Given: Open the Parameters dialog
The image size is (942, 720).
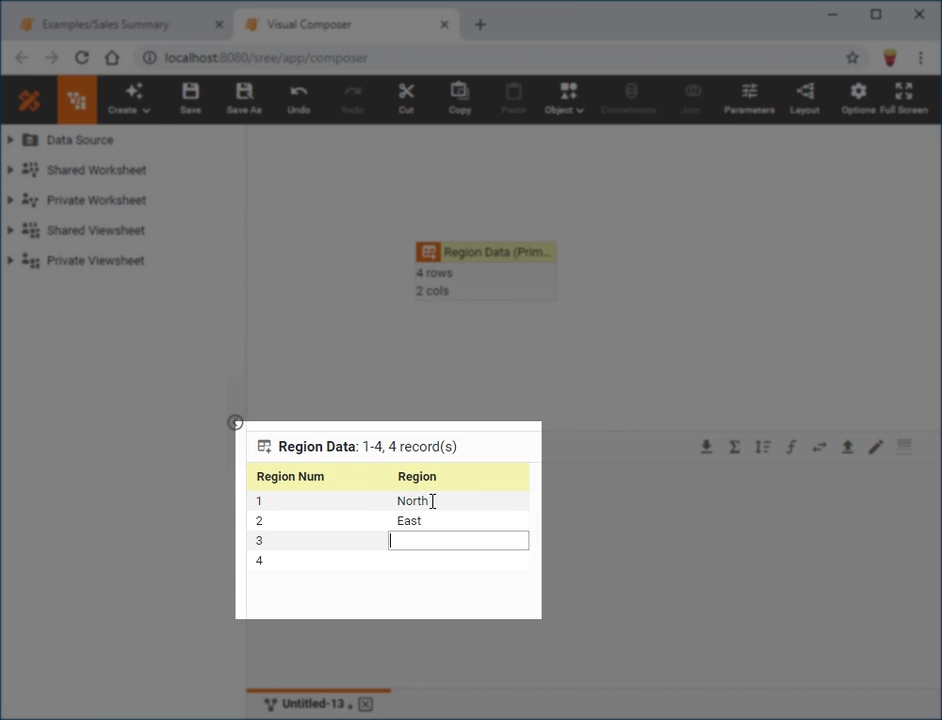Looking at the screenshot, I should 749,99.
